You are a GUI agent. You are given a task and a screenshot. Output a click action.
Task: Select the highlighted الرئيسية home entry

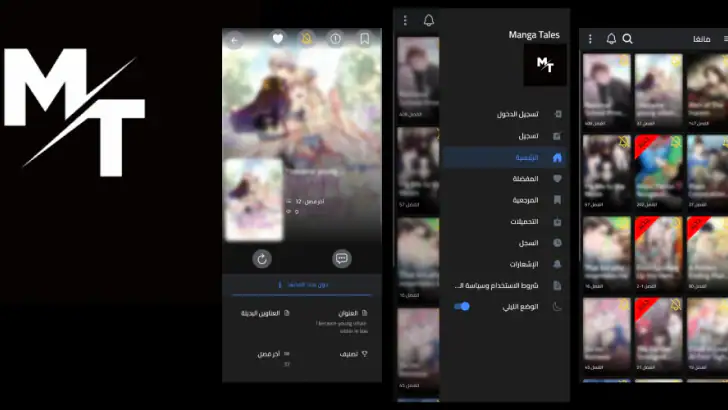(504, 157)
